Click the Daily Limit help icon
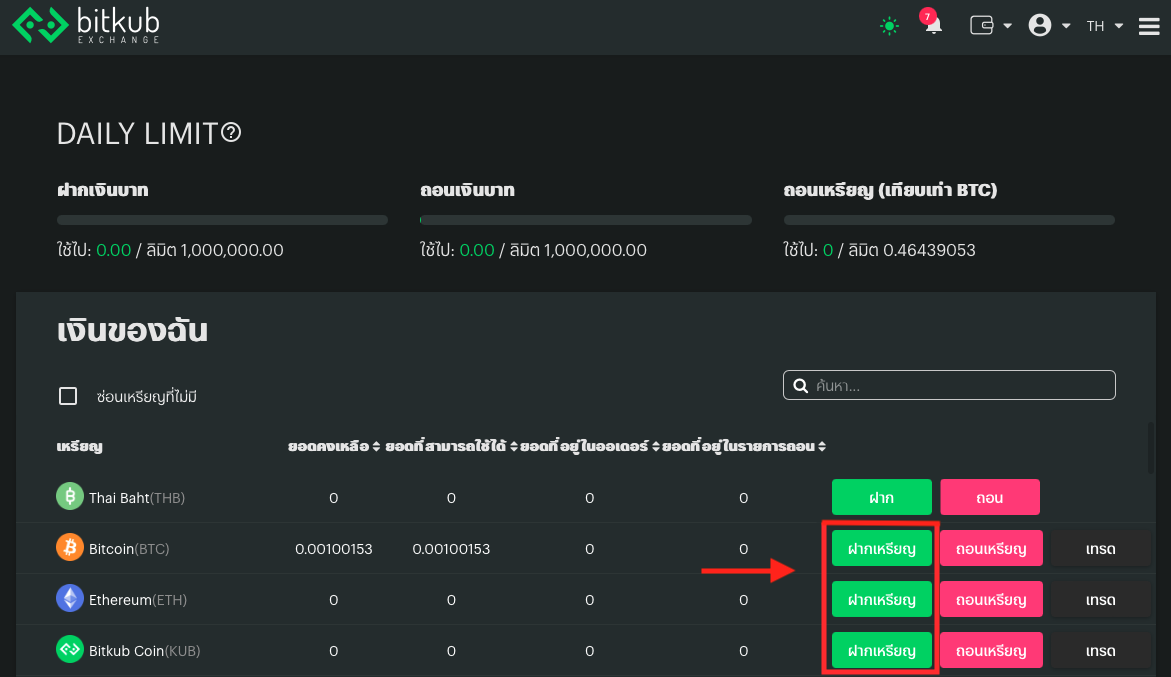Screen dimensions: 1171x677 click(232, 133)
